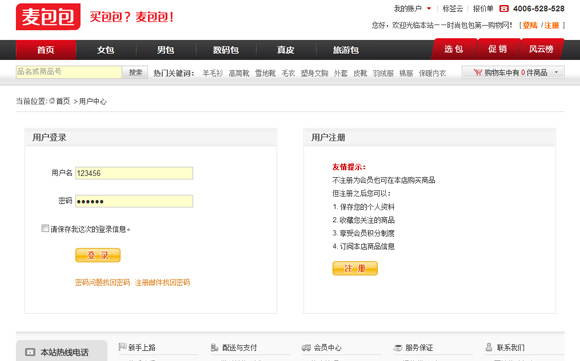The height and width of the screenshot is (361, 580).
Task: Click the 首页 breadcrumb link
Action: coord(63,101)
